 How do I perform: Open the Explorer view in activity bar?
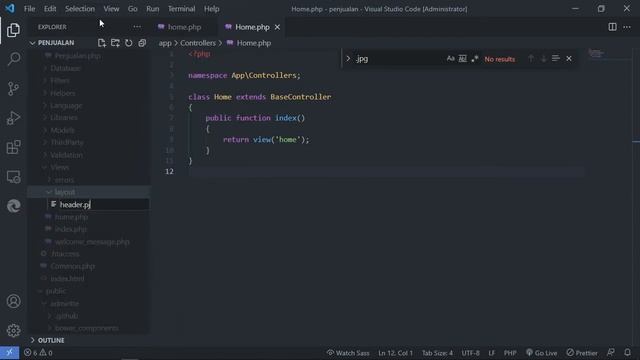13,30
